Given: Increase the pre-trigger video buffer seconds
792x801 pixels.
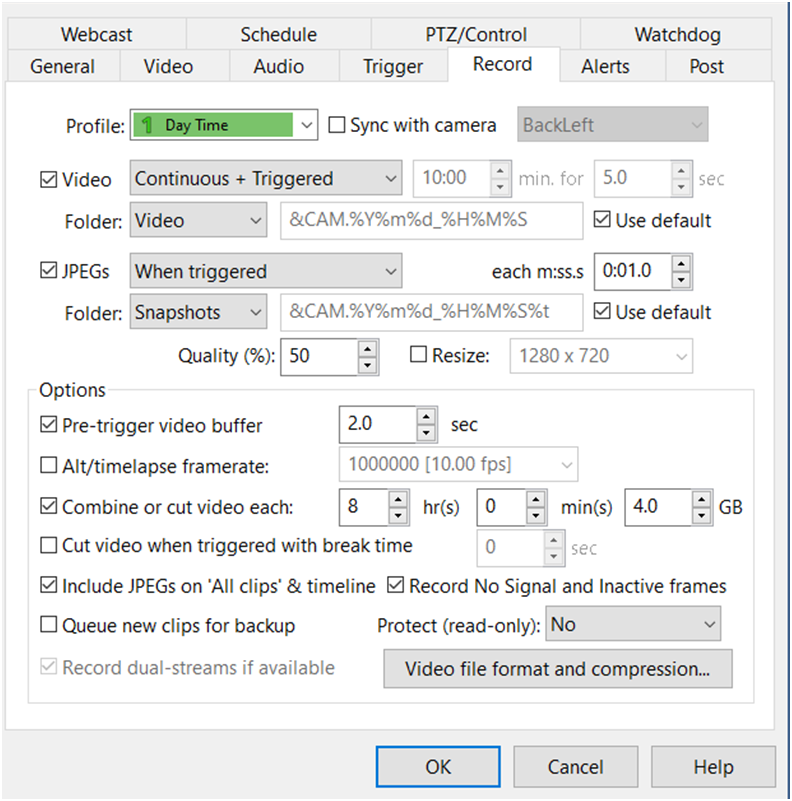Looking at the screenshot, I should (x=427, y=416).
